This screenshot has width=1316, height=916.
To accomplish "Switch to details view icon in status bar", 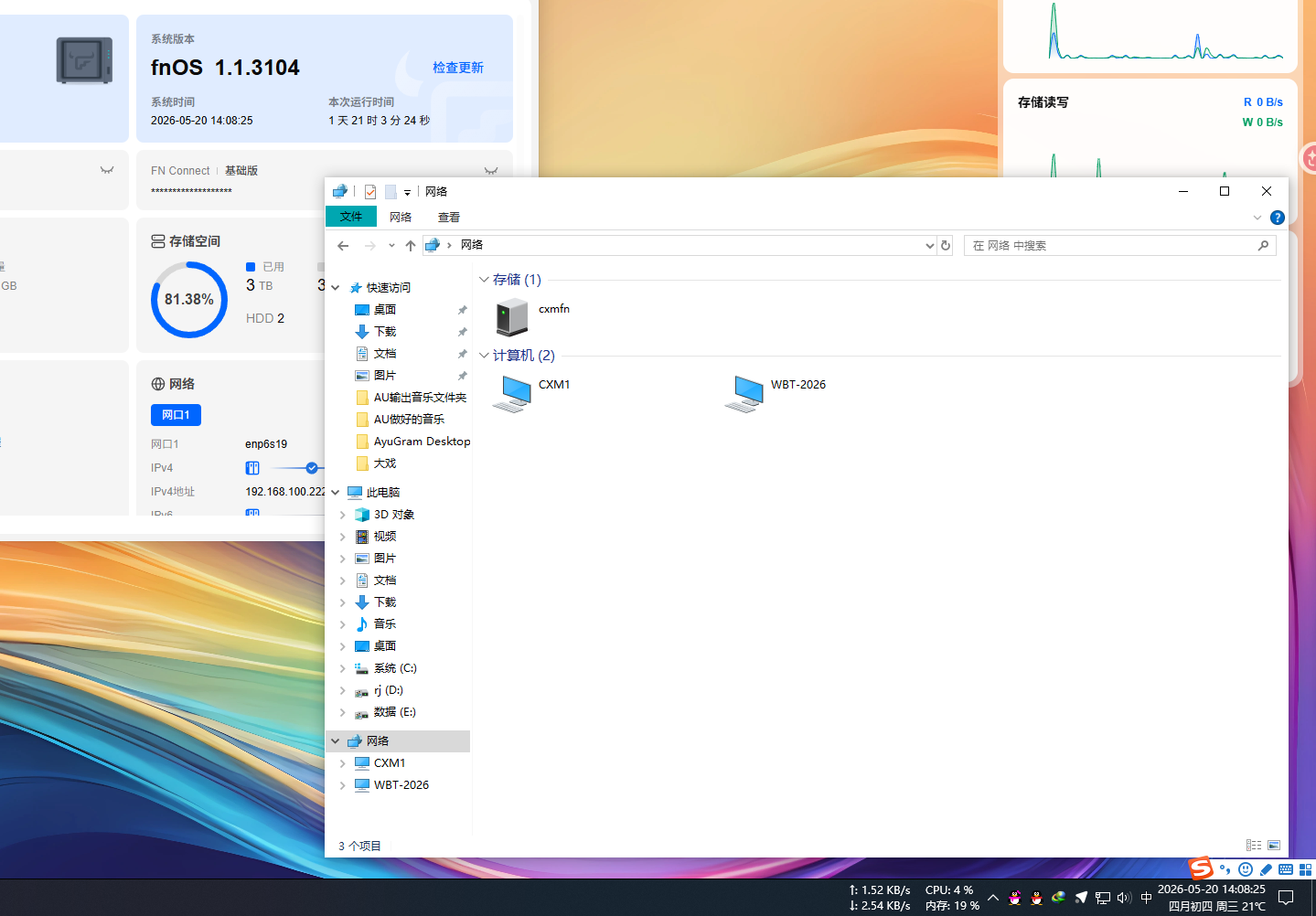I will [x=1254, y=846].
